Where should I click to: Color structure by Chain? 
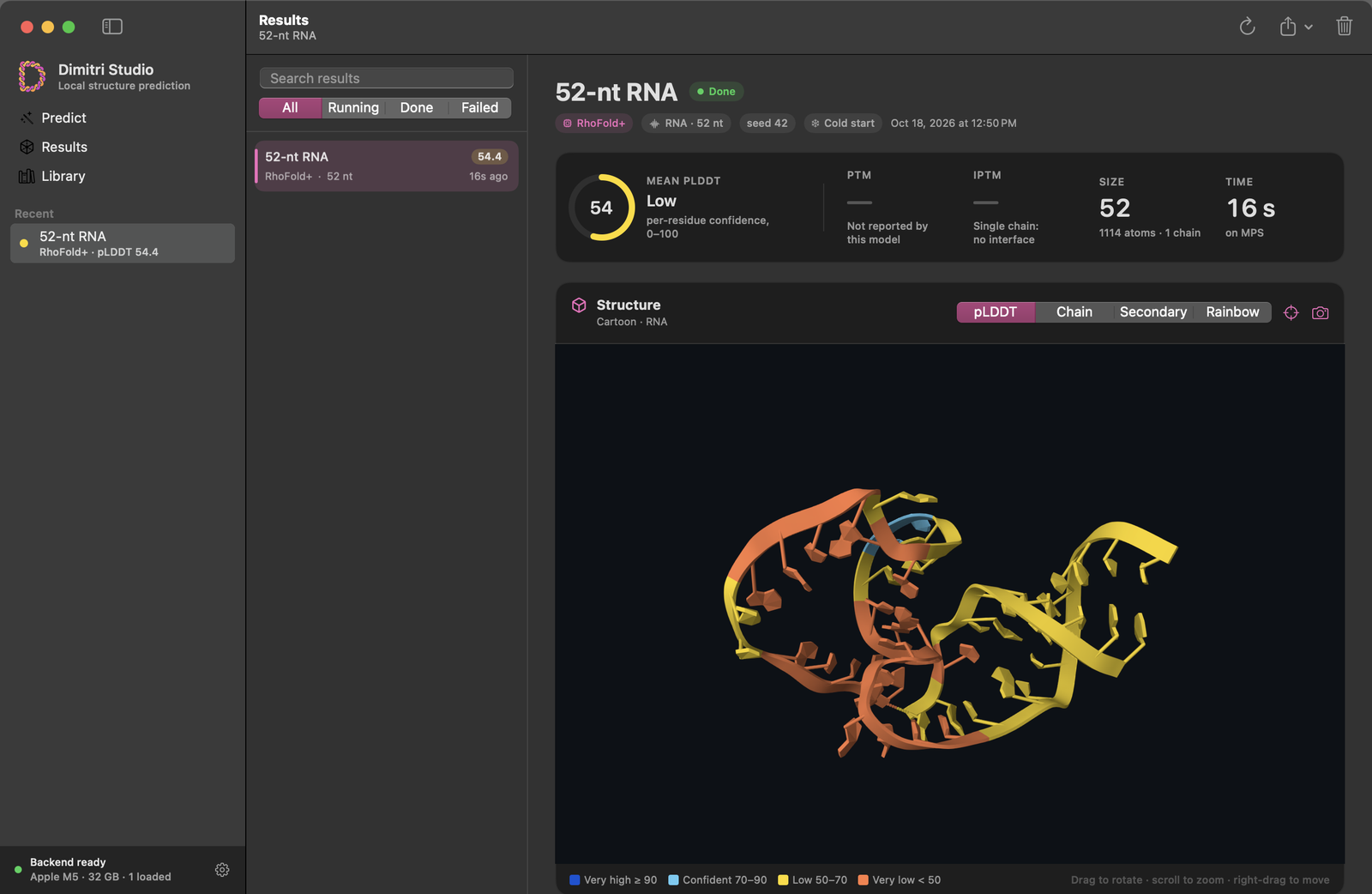tap(1074, 312)
